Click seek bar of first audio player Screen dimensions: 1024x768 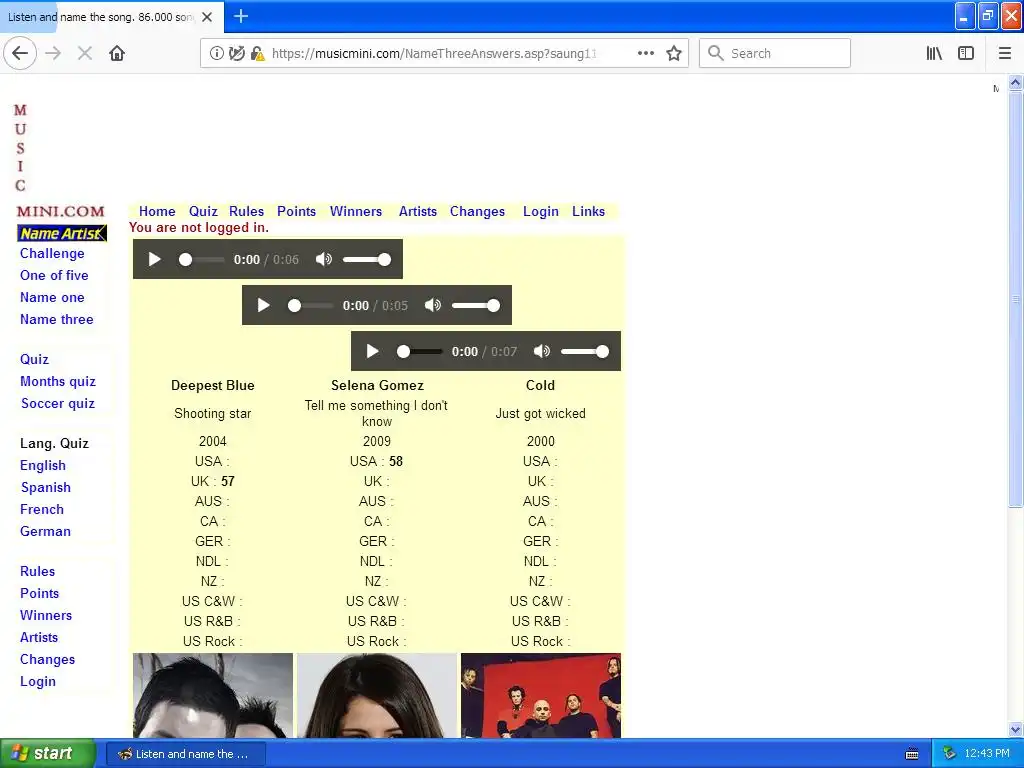coord(202,259)
